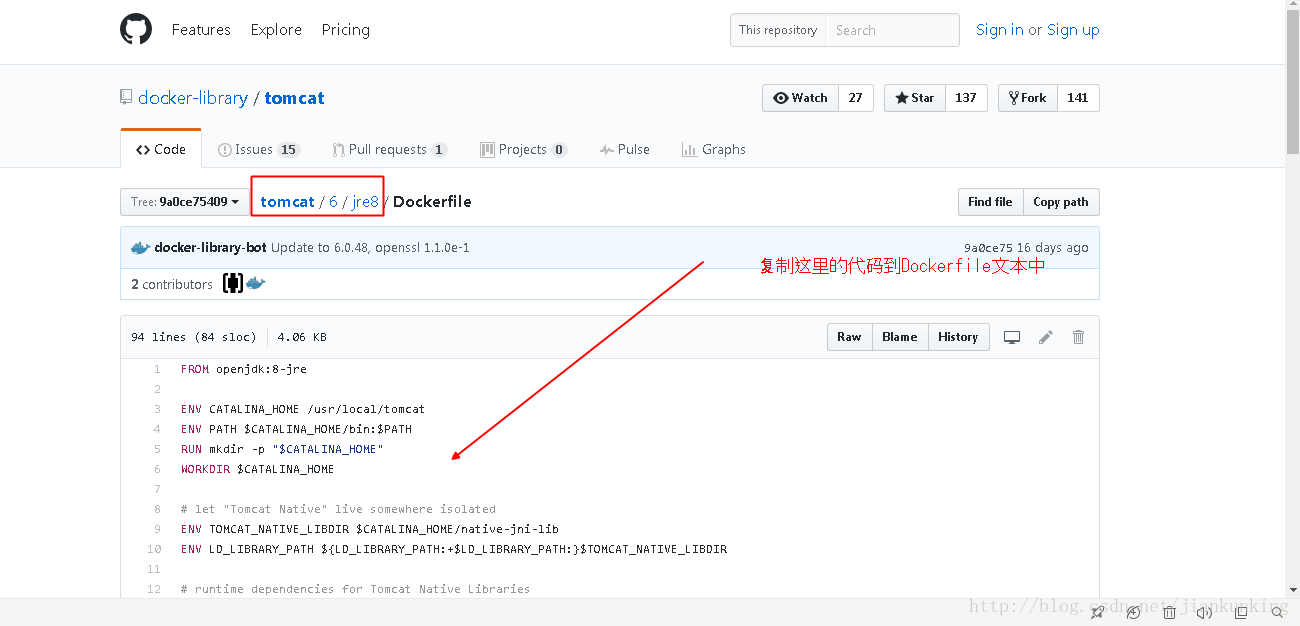
Task: Click the This repository search scope label
Action: point(778,30)
